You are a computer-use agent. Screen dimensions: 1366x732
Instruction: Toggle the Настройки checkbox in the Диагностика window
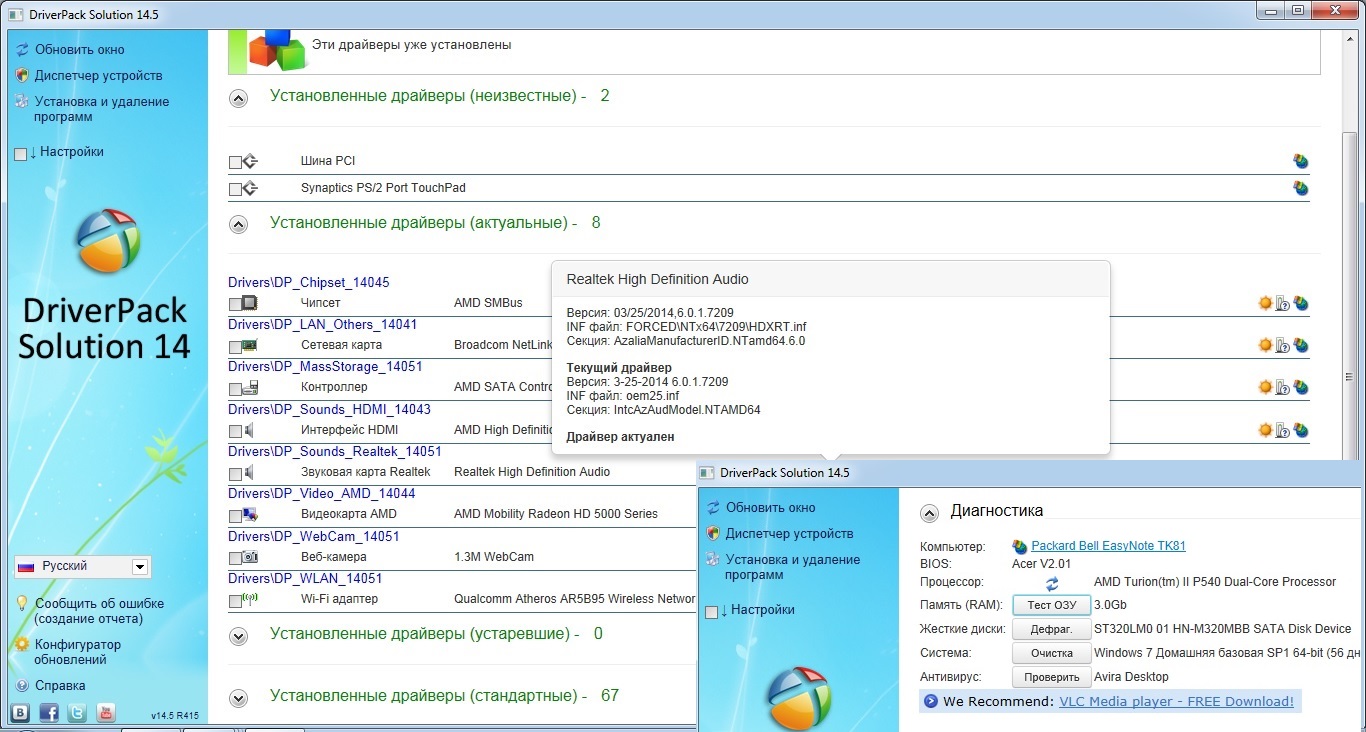[711, 612]
